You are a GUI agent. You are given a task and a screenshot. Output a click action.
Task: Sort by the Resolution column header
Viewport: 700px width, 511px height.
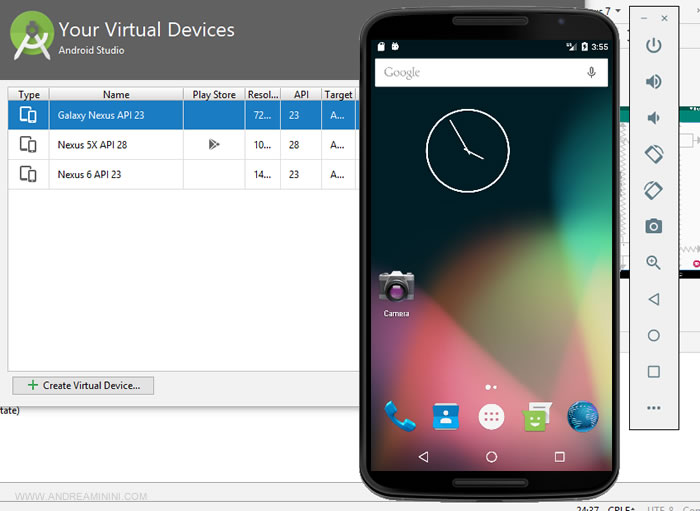(x=263, y=95)
